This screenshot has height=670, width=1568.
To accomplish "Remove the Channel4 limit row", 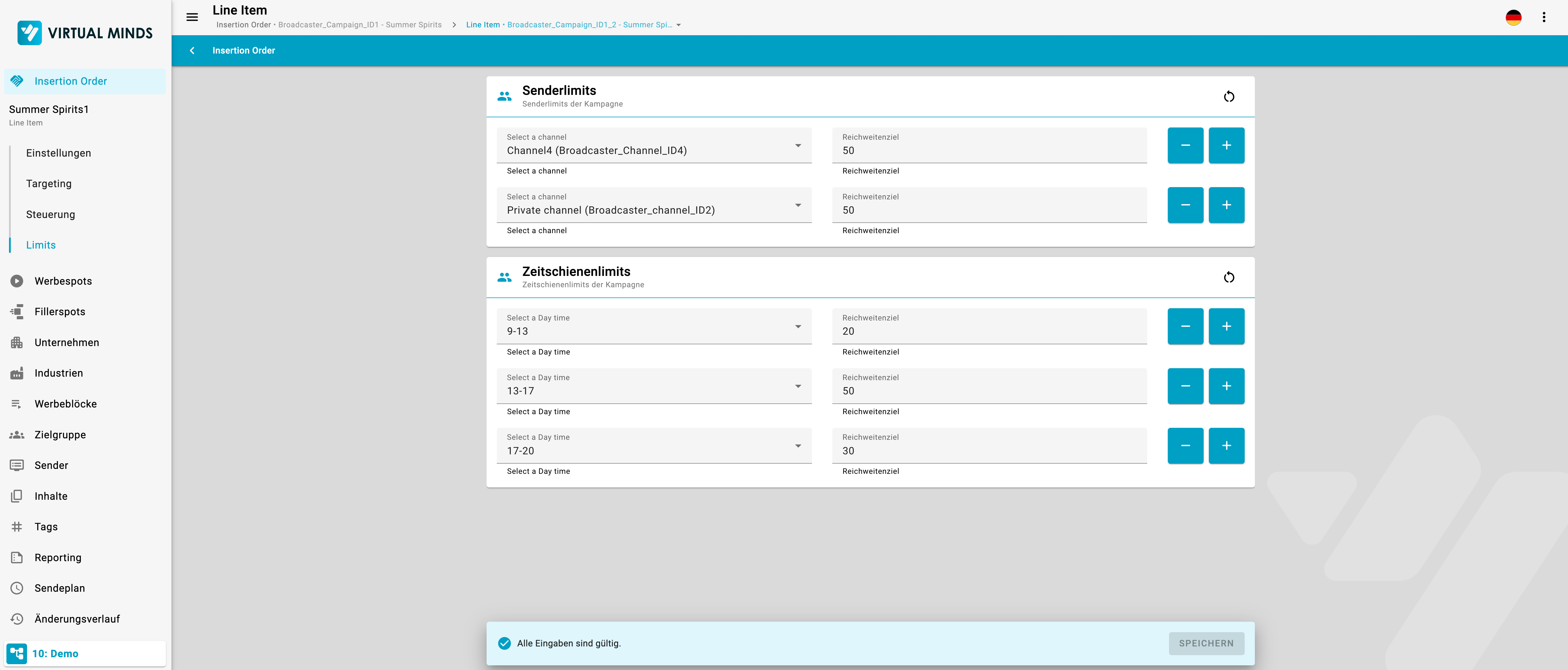I will coord(1184,145).
